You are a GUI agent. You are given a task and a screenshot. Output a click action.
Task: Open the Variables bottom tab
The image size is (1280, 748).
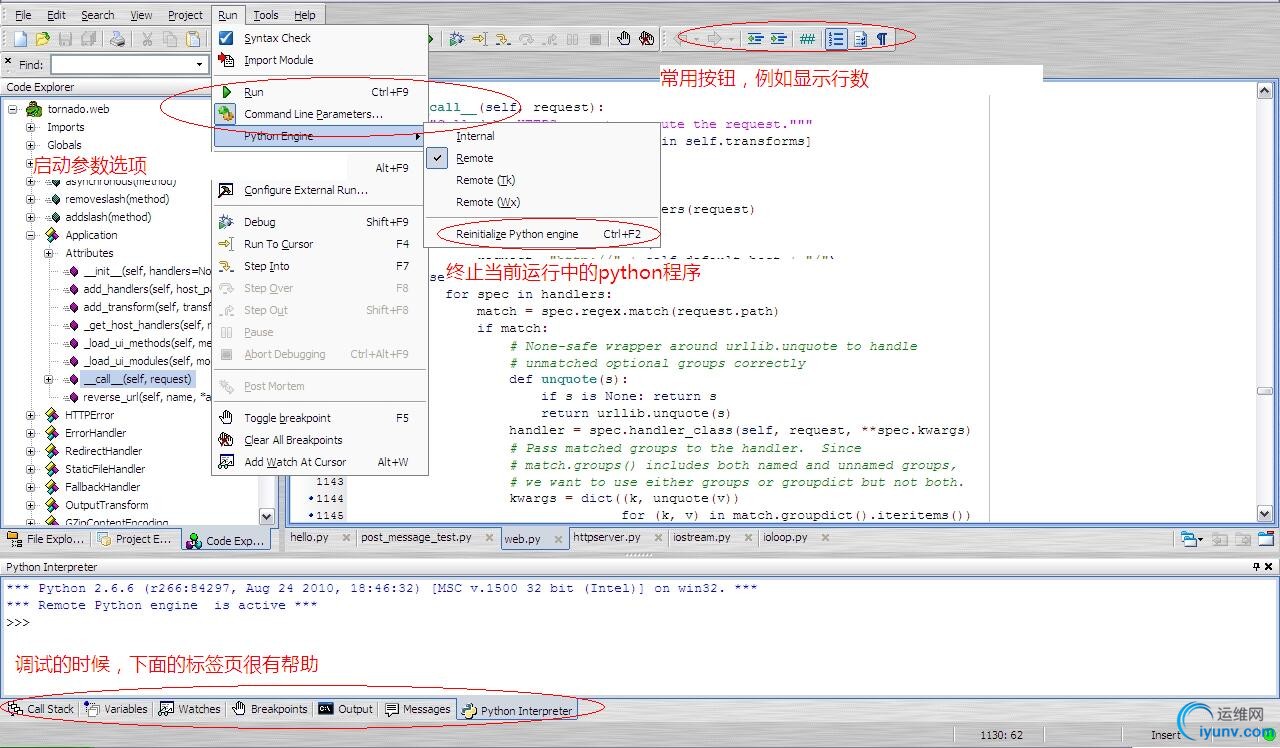point(117,709)
